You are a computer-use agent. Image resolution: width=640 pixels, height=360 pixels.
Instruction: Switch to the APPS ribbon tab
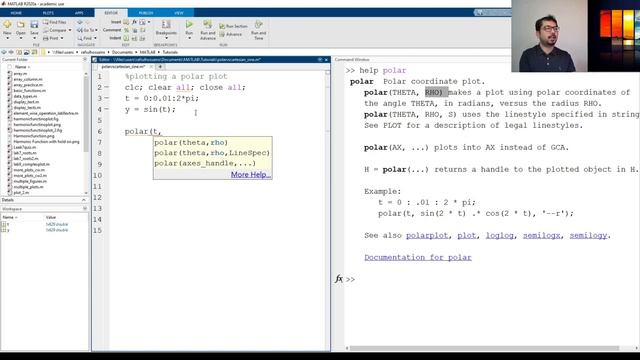[79, 13]
